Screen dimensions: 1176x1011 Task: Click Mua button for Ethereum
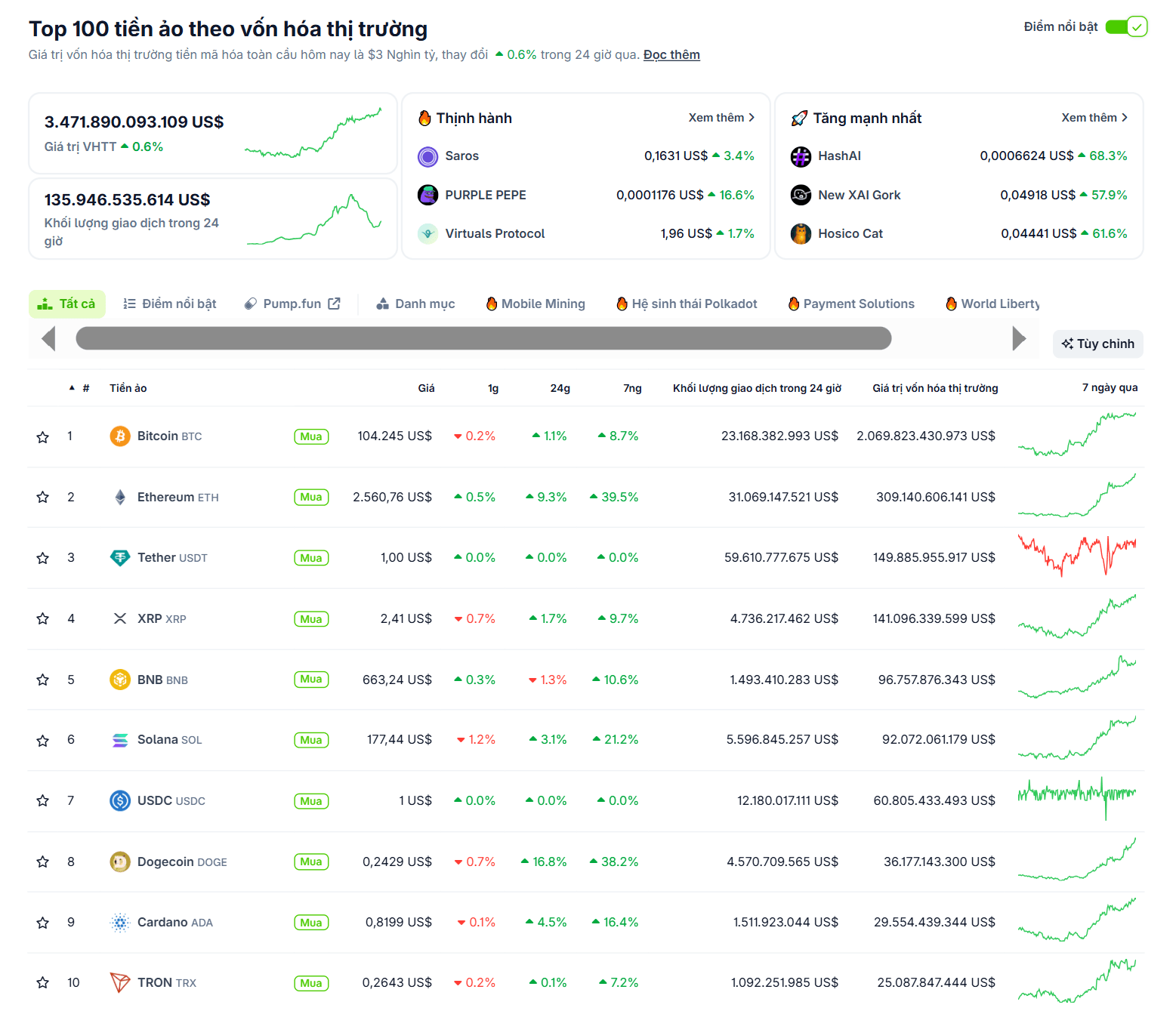tap(311, 498)
